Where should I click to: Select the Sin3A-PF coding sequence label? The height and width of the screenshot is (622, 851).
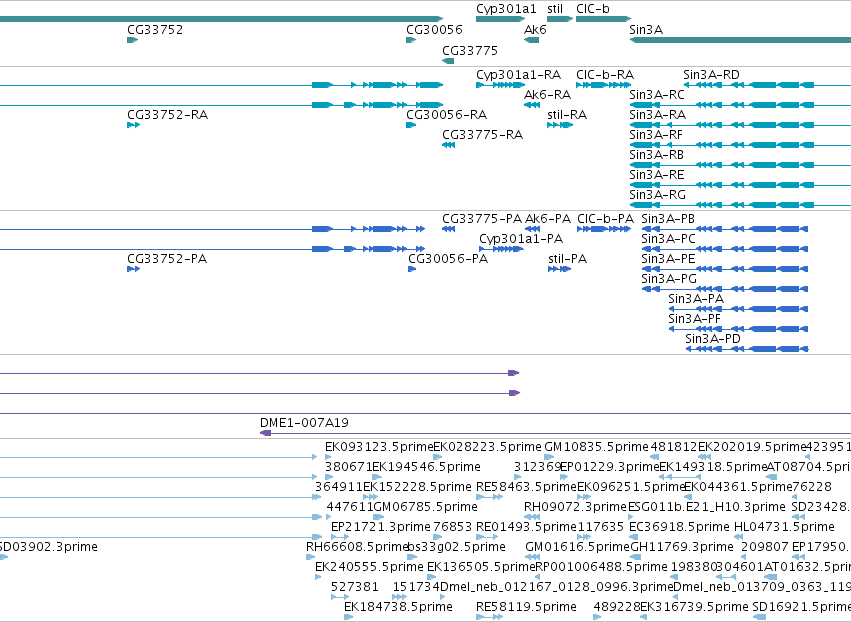pyautogui.click(x=694, y=319)
